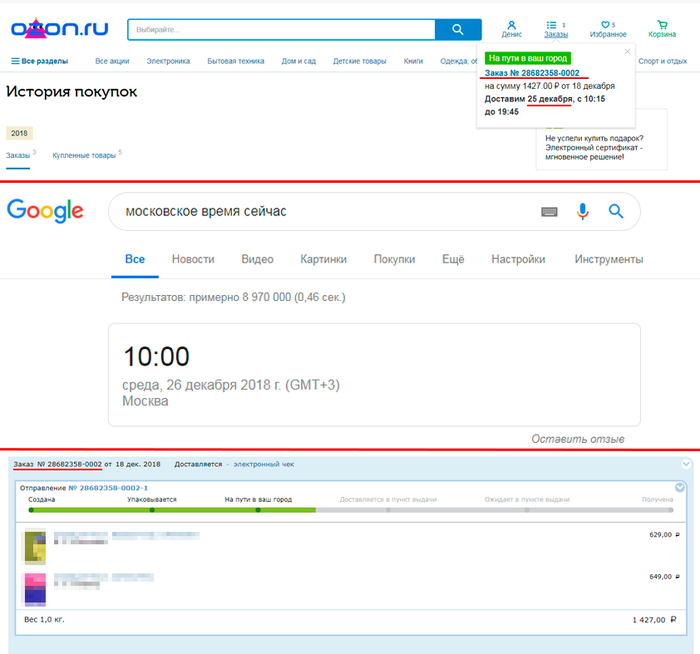Click Оставить отзыв feedback link

point(578,439)
